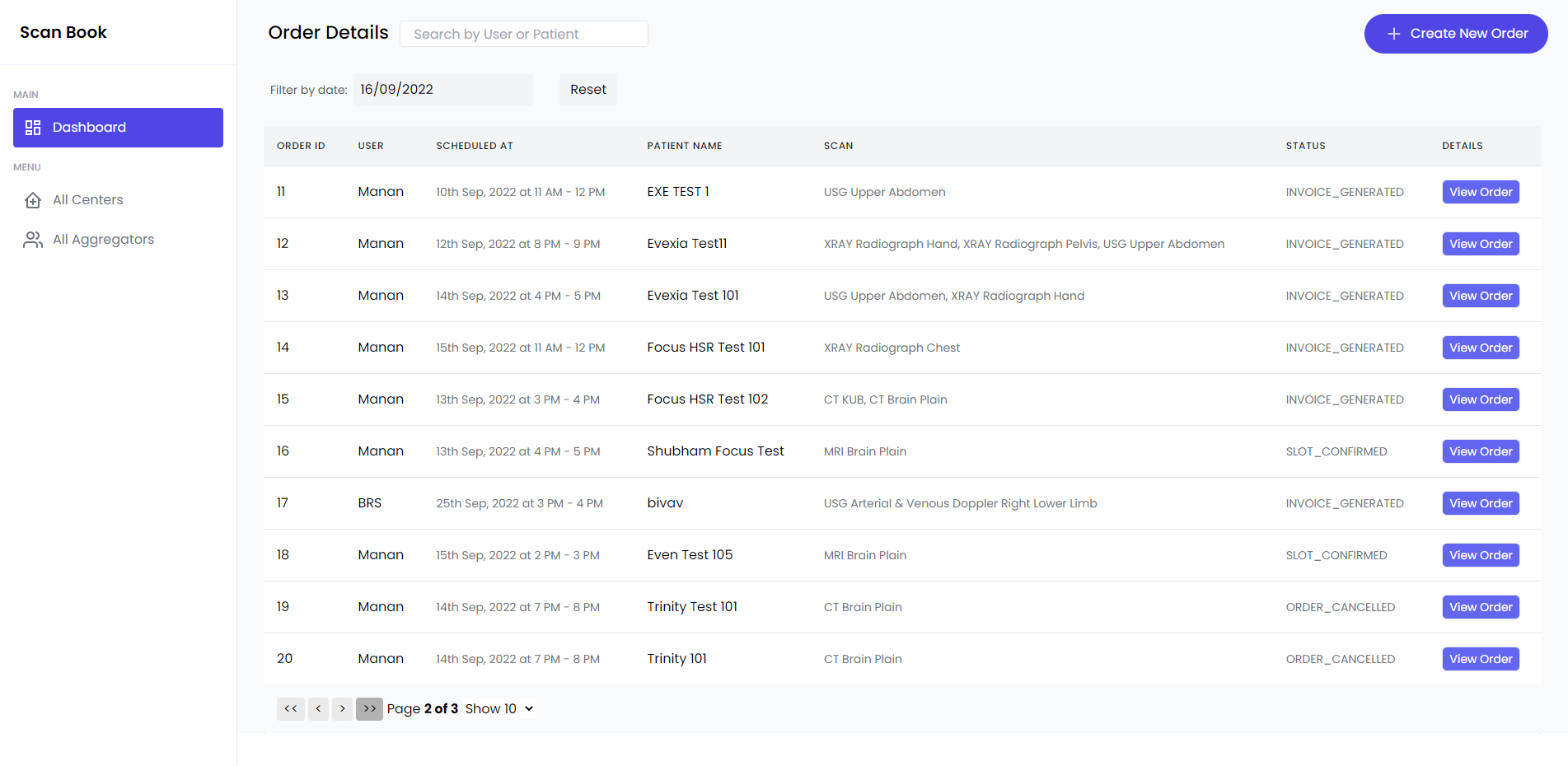Click the Dashboard grid icon
The image size is (1568, 766).
[x=33, y=128]
